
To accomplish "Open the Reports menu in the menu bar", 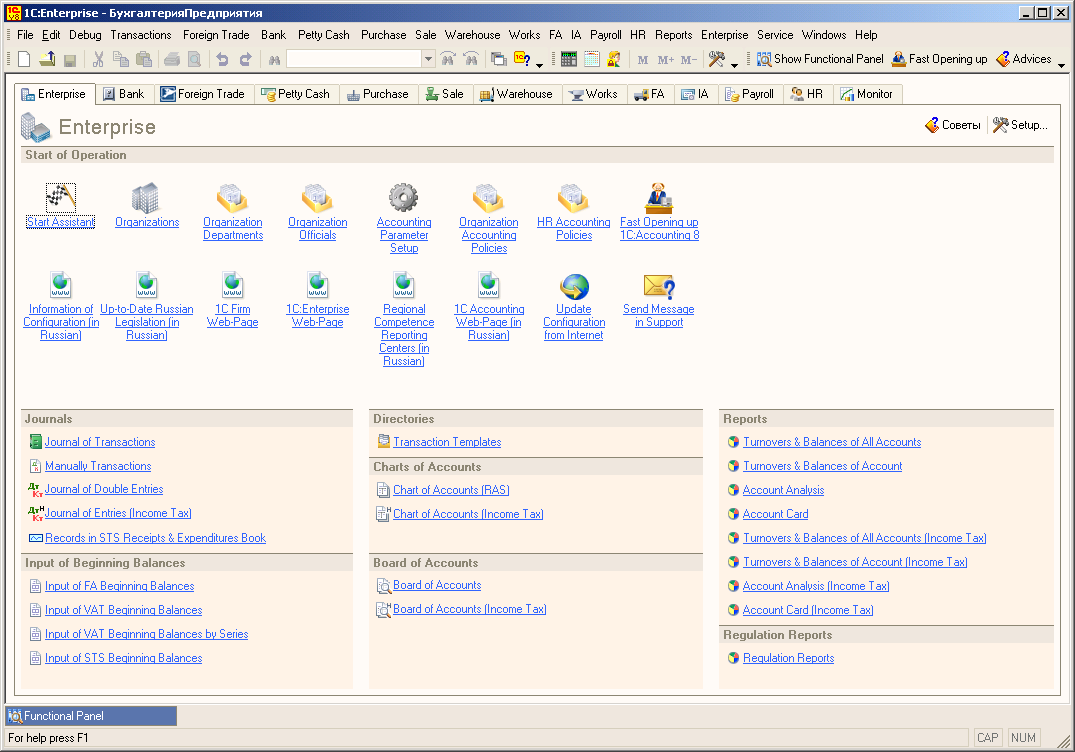I will pyautogui.click(x=673, y=34).
